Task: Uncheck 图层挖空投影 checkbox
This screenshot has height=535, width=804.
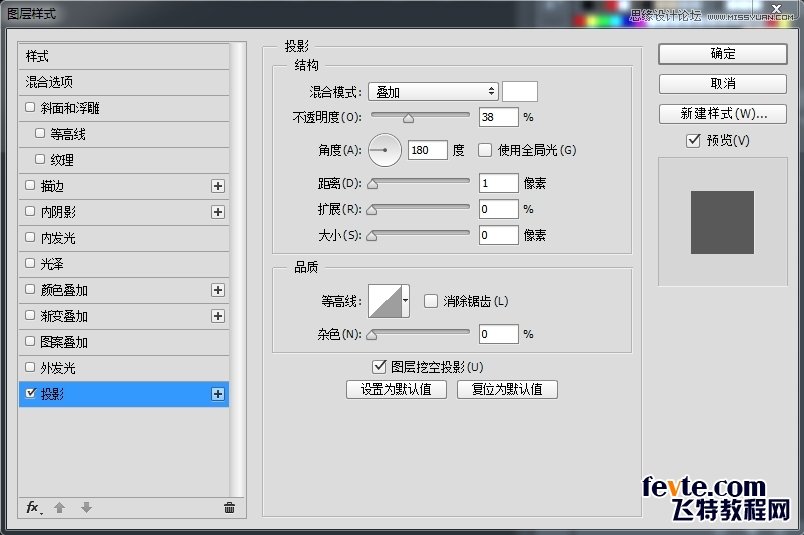Action: click(379, 367)
